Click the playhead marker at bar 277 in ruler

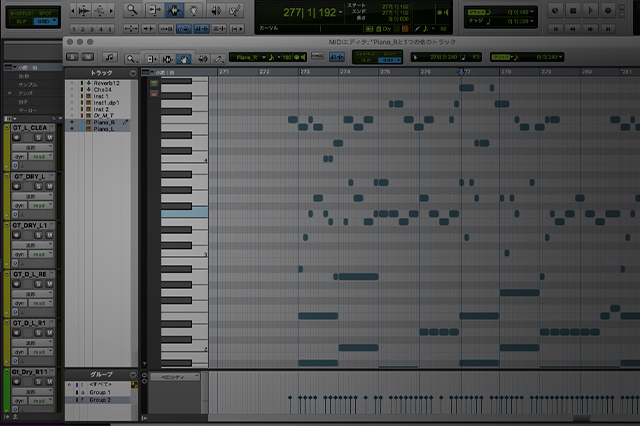click(x=461, y=72)
